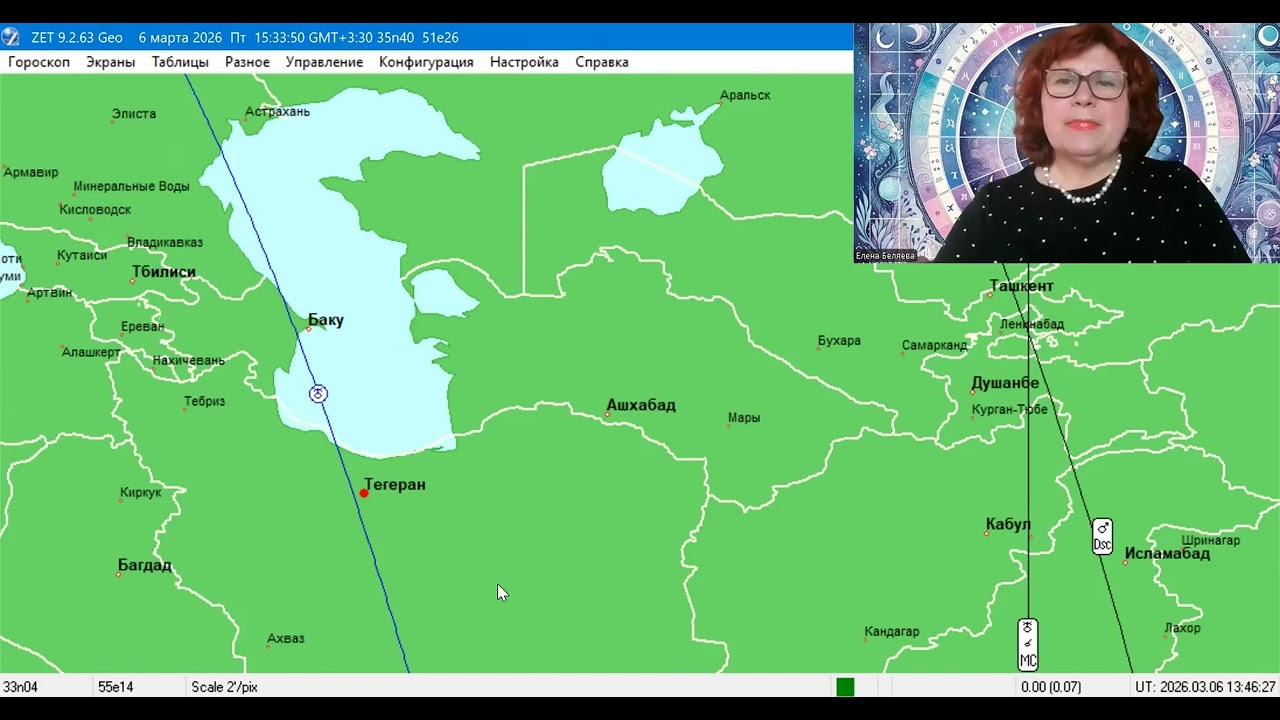This screenshot has width=1280, height=720.
Task: Click the Ашхабад city label
Action: (x=641, y=405)
